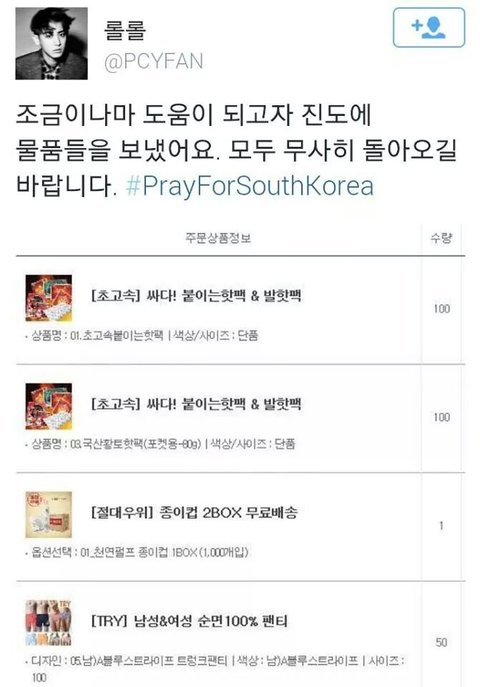
Task: Open the @PCYFAN handle
Action: point(154,61)
